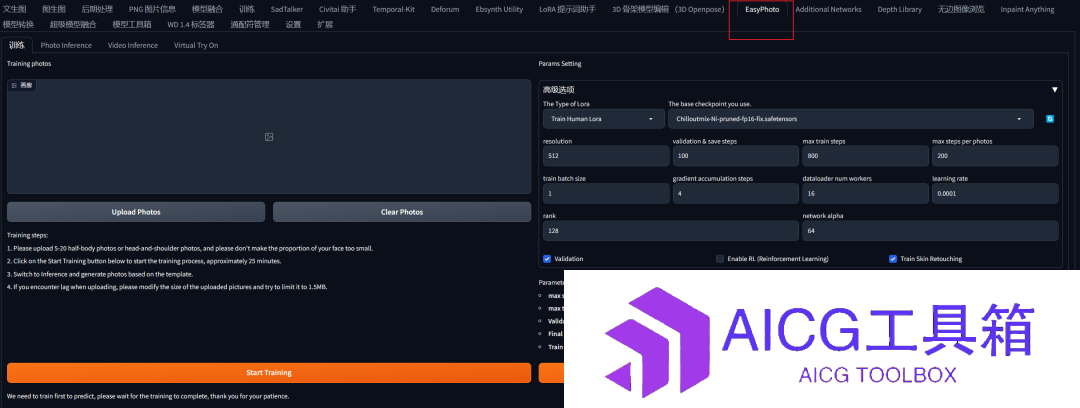The height and width of the screenshot is (408, 1080).
Task: Refresh the base checkpoint list
Action: [1050, 119]
